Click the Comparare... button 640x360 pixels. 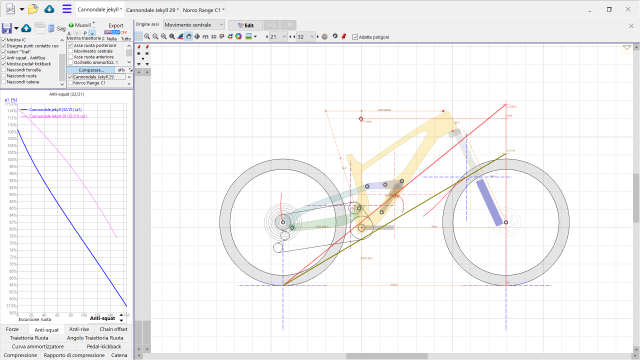91,70
